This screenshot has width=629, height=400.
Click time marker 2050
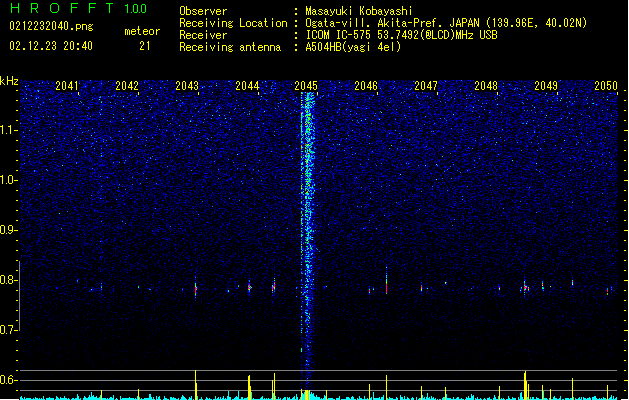tap(606, 86)
